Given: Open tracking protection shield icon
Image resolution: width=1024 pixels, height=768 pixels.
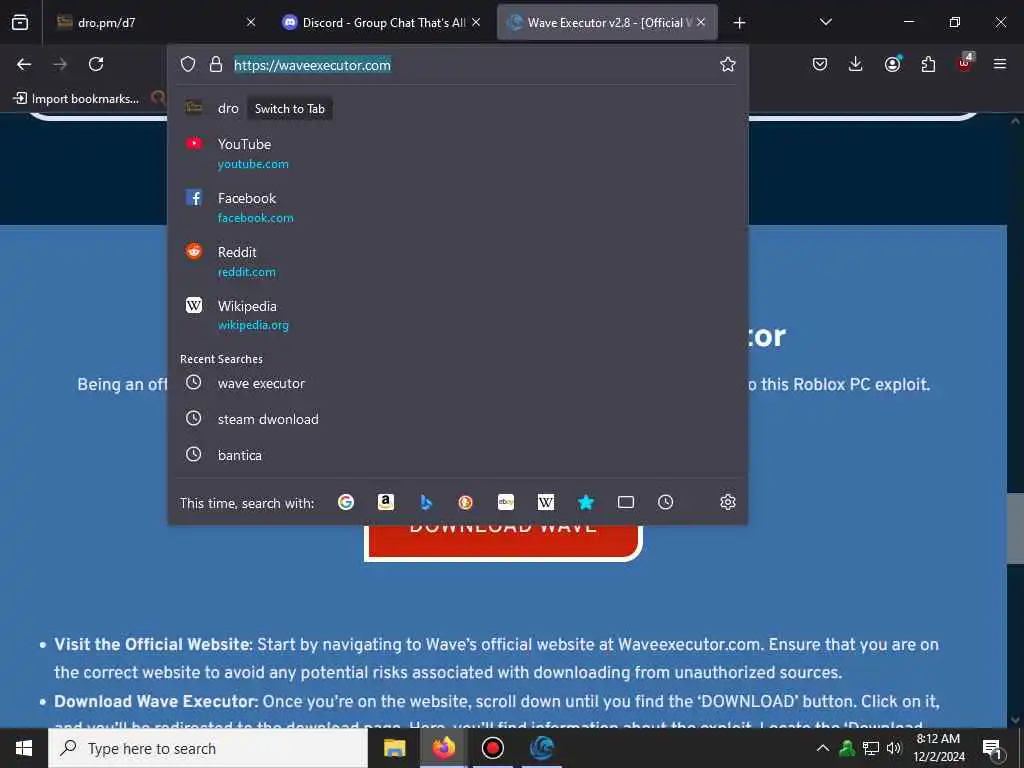Looking at the screenshot, I should pos(188,64).
